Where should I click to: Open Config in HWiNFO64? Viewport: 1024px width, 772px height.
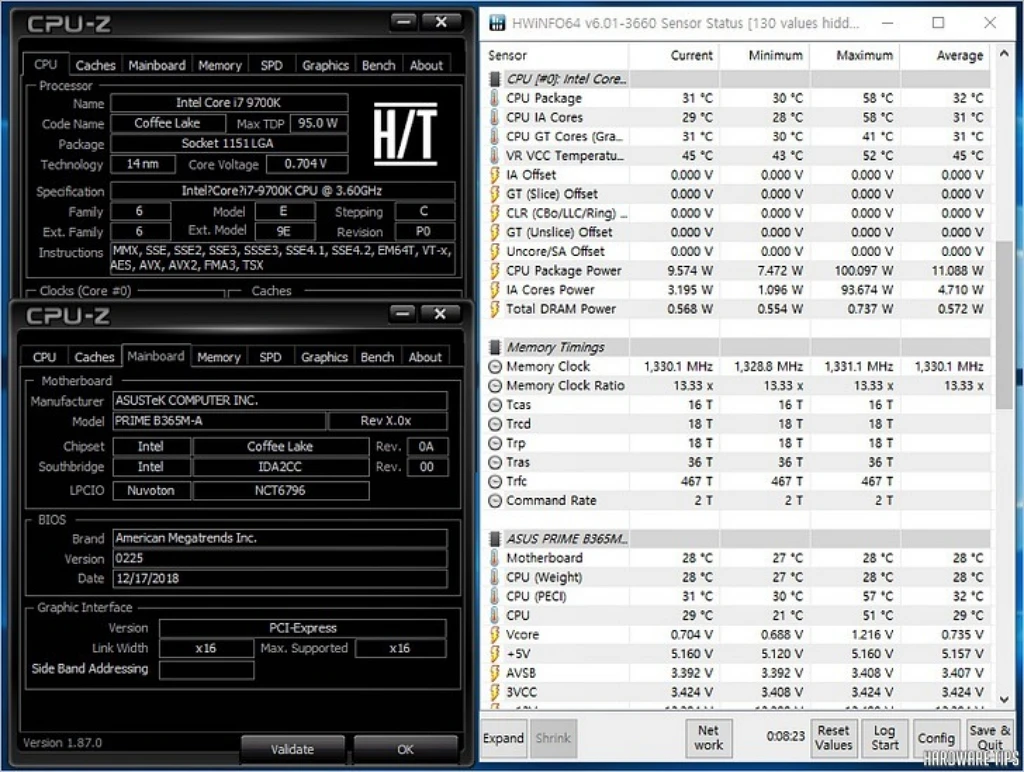(x=936, y=738)
